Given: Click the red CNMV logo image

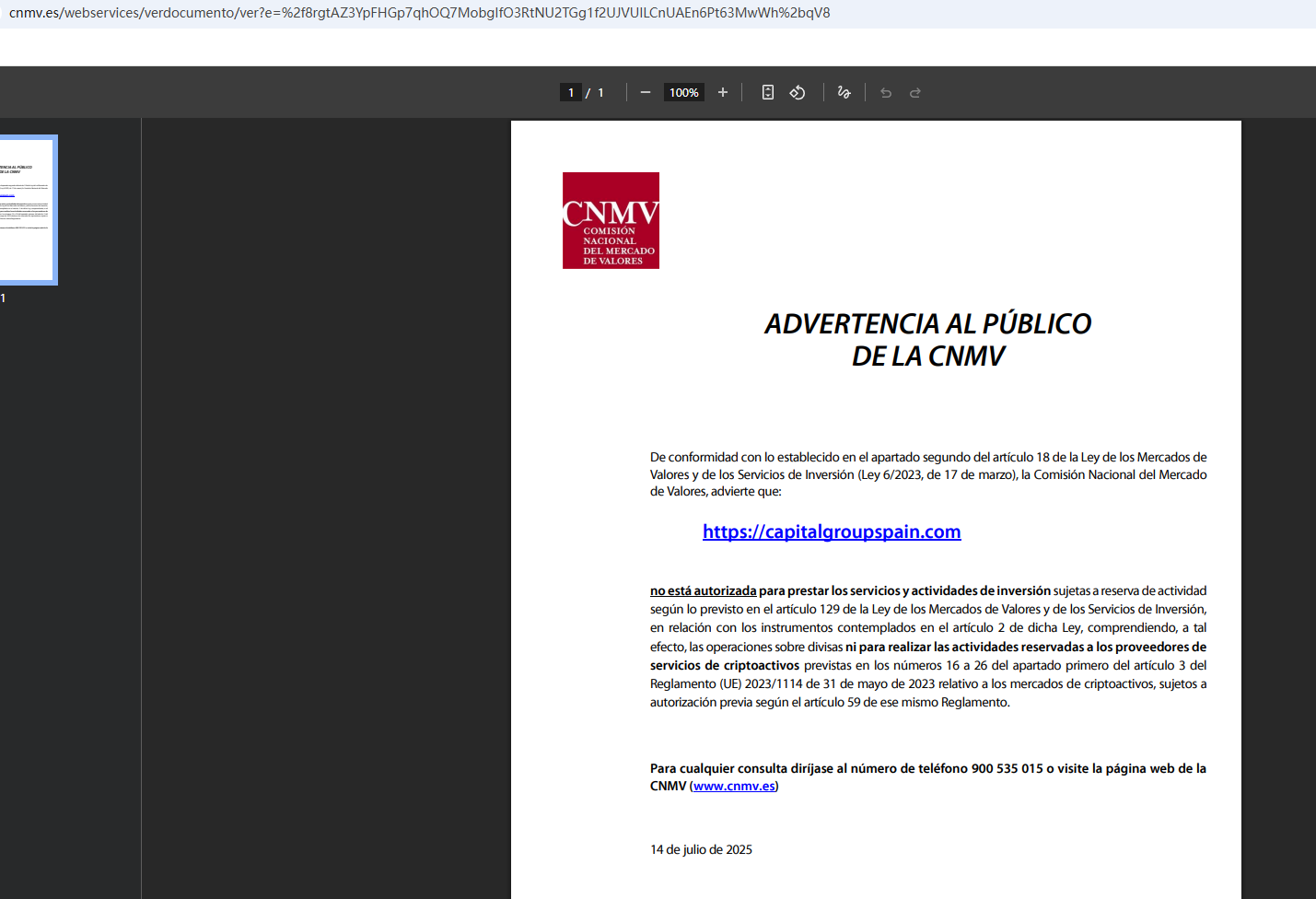Looking at the screenshot, I should [x=611, y=220].
